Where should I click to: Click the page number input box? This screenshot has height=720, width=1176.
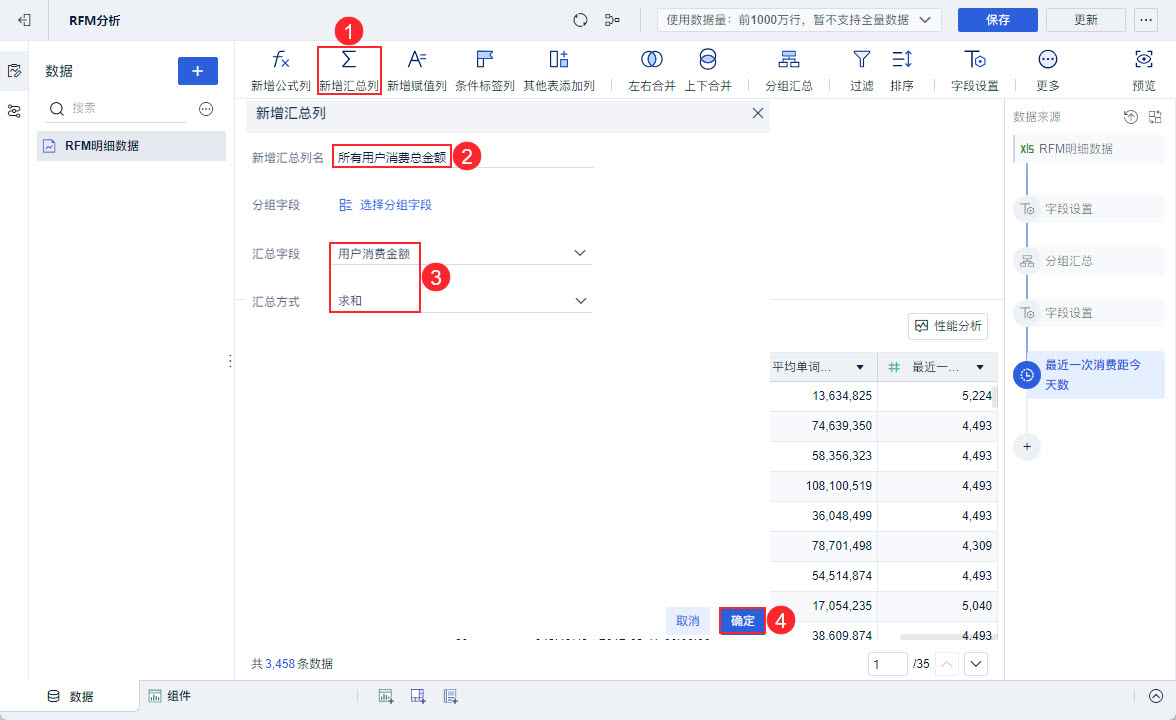pyautogui.click(x=887, y=664)
